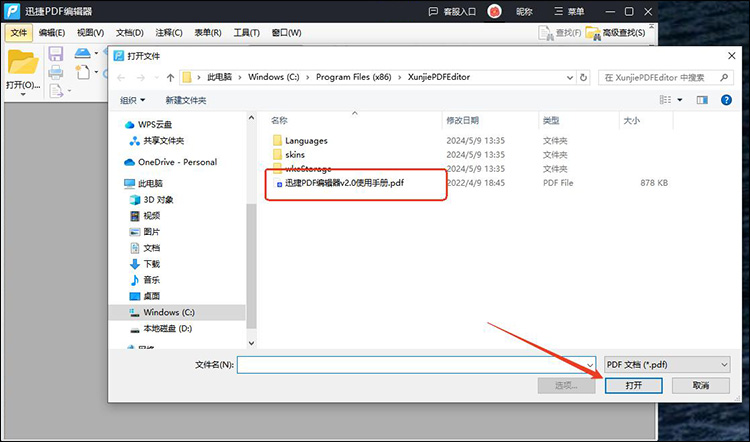Select 此电脑 in the navigation pane
The width and height of the screenshot is (750, 442).
click(x=150, y=183)
